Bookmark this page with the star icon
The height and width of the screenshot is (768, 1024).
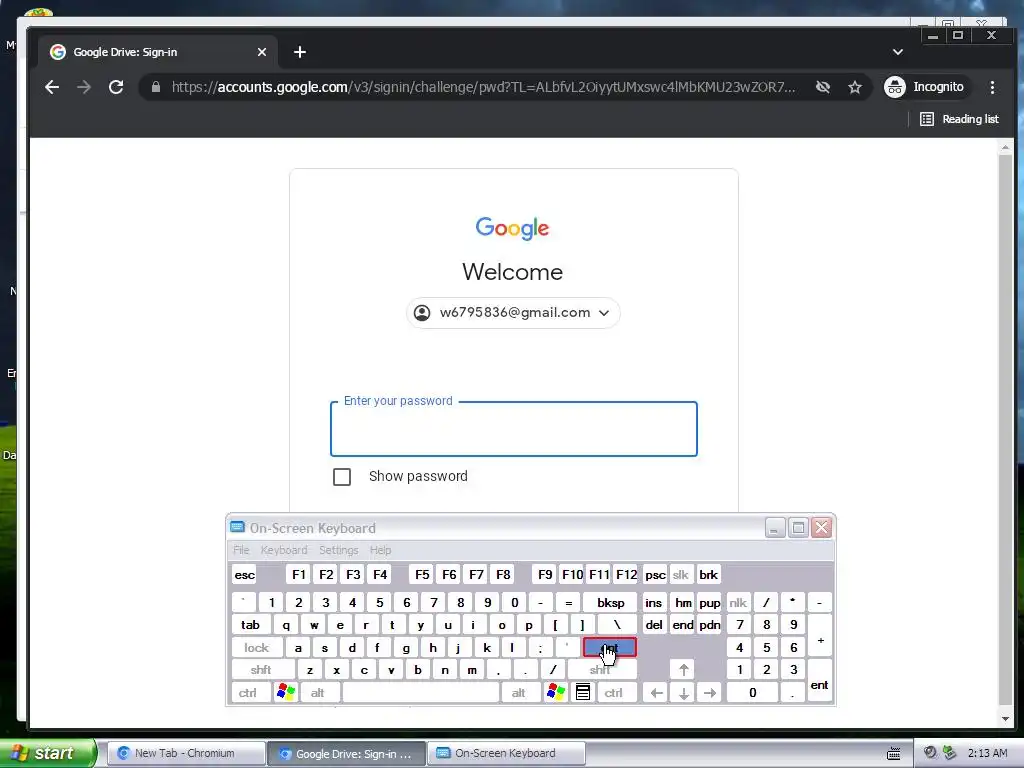[855, 87]
